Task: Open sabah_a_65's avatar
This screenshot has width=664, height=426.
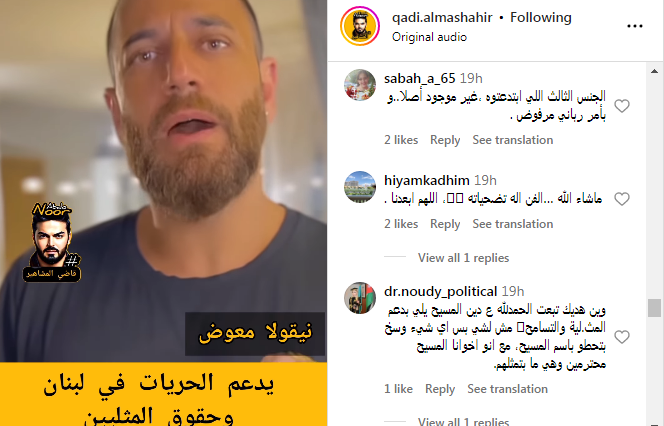Action: point(360,85)
